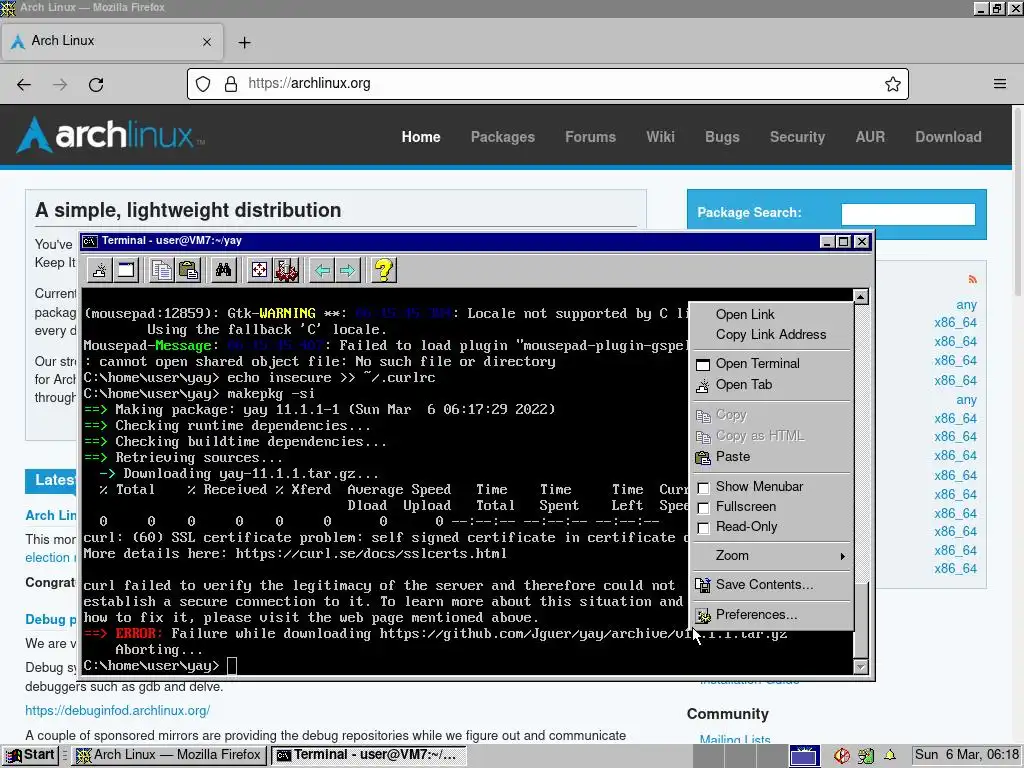The height and width of the screenshot is (768, 1024).
Task: Click the Copy icon in terminal toolbar
Action: (x=161, y=270)
